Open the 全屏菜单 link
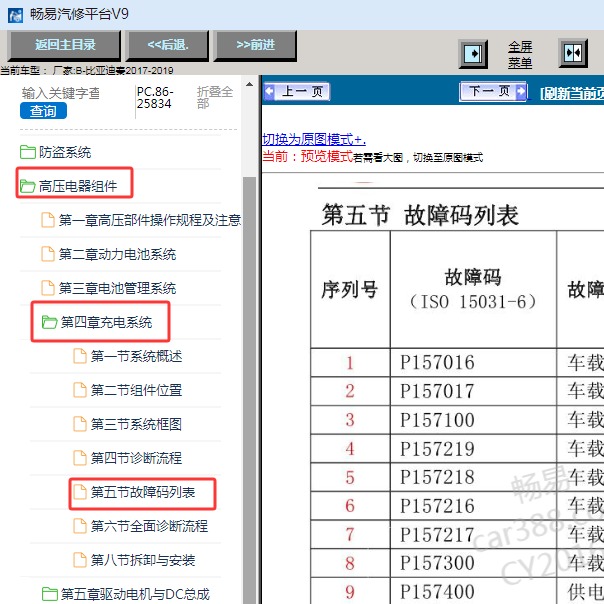Image resolution: width=604 pixels, height=604 pixels. coord(520,54)
